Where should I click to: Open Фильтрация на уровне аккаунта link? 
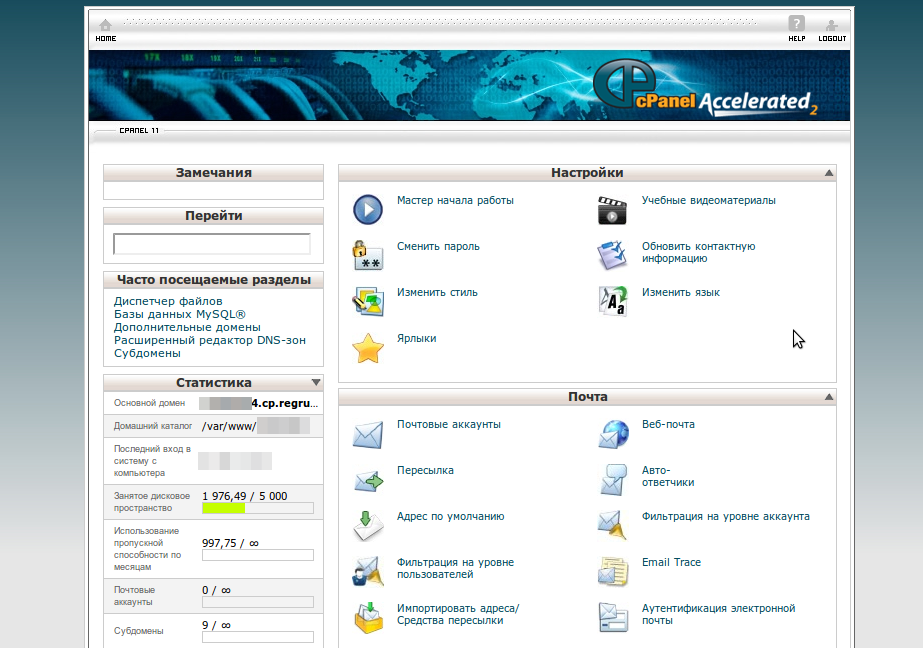(725, 517)
